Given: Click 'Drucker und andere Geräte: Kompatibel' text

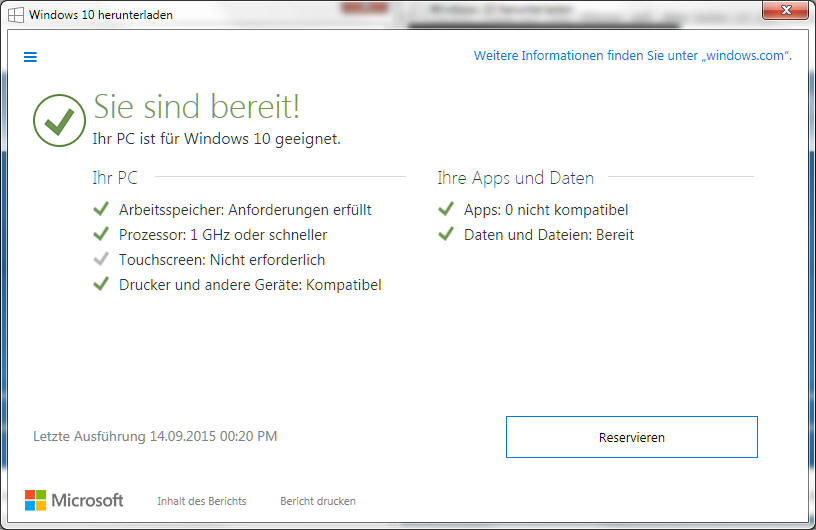Looking at the screenshot, I should point(250,285).
